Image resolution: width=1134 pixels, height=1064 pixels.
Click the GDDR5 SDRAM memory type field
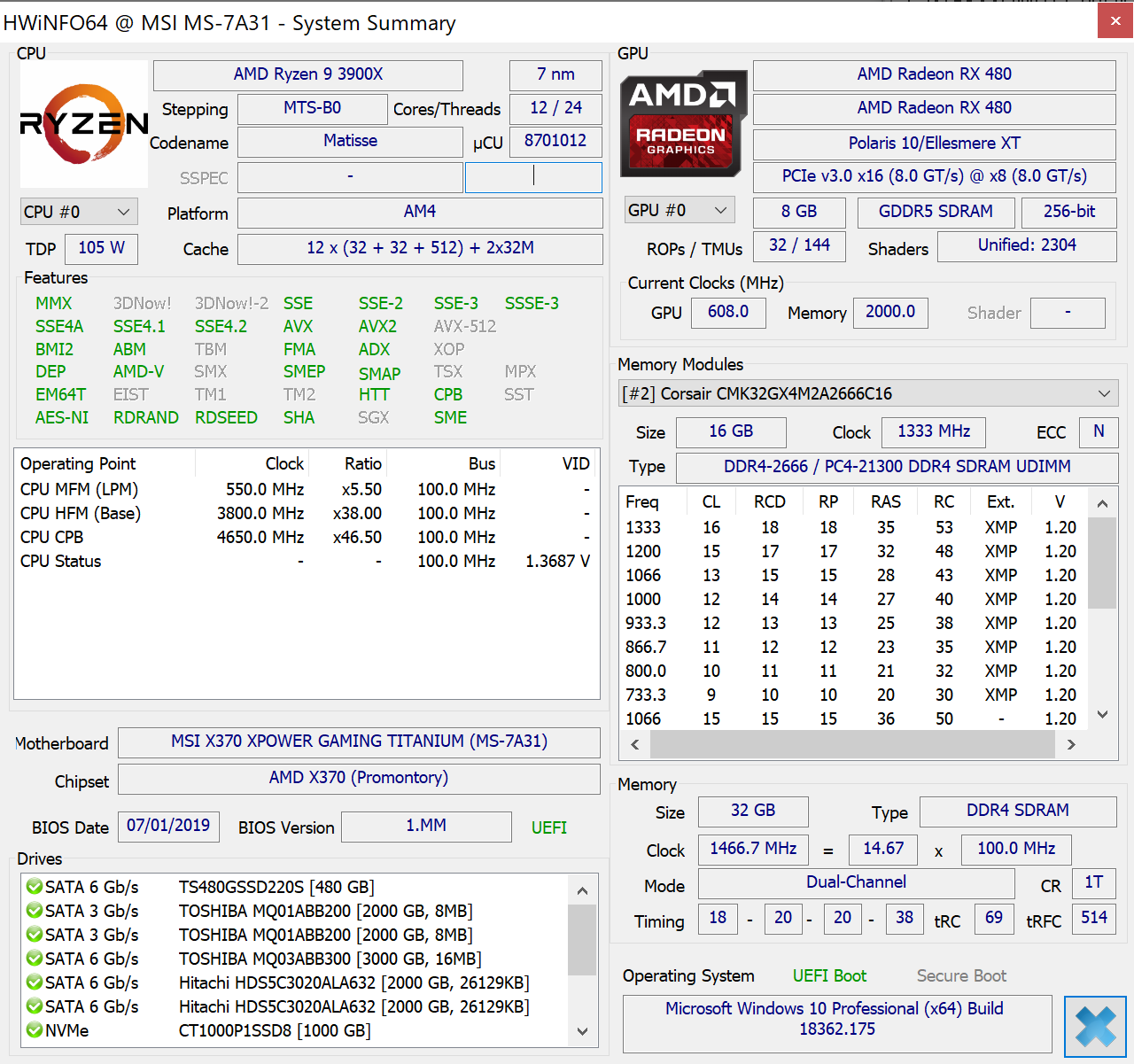click(x=936, y=213)
